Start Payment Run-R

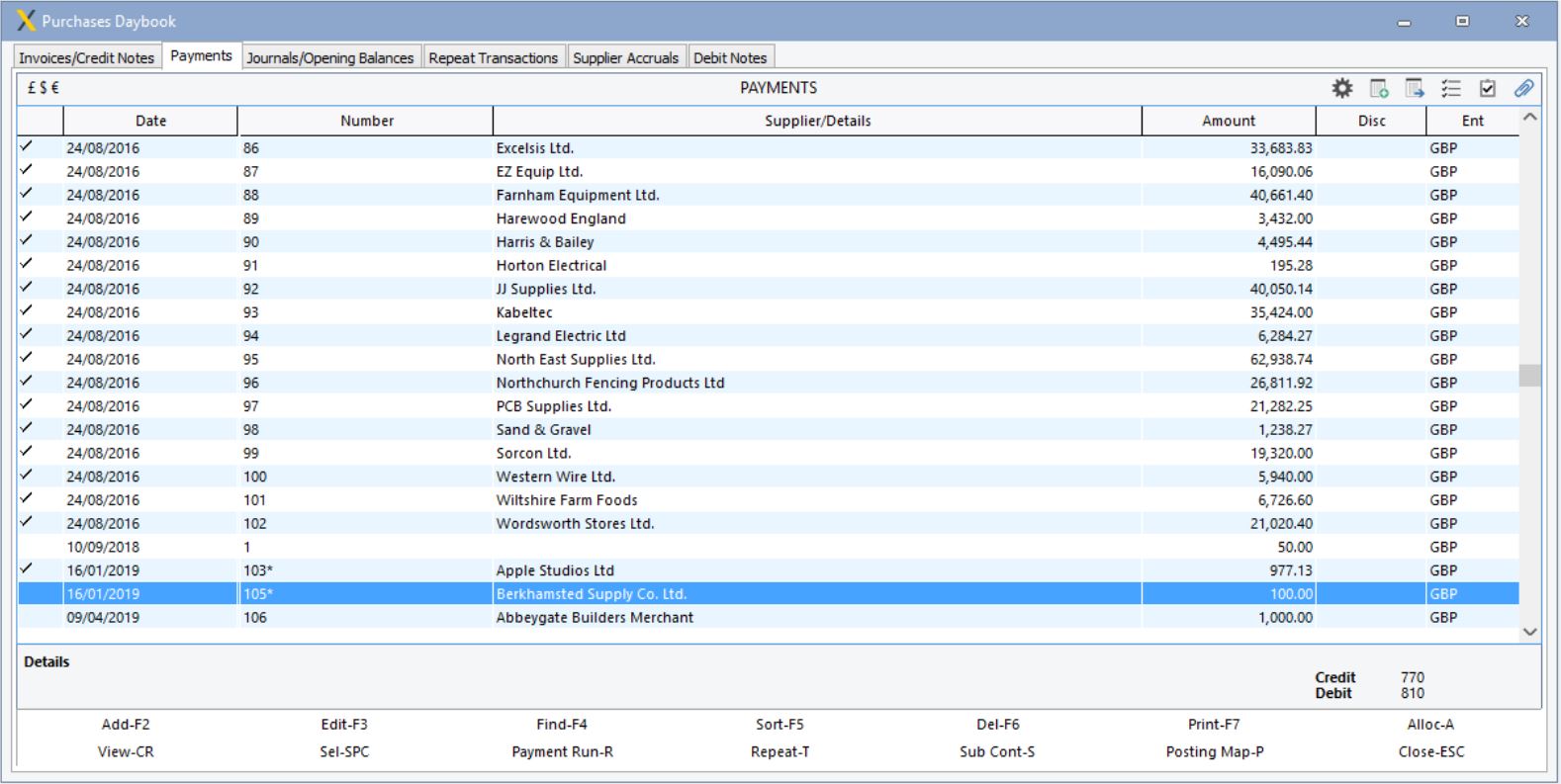point(562,752)
